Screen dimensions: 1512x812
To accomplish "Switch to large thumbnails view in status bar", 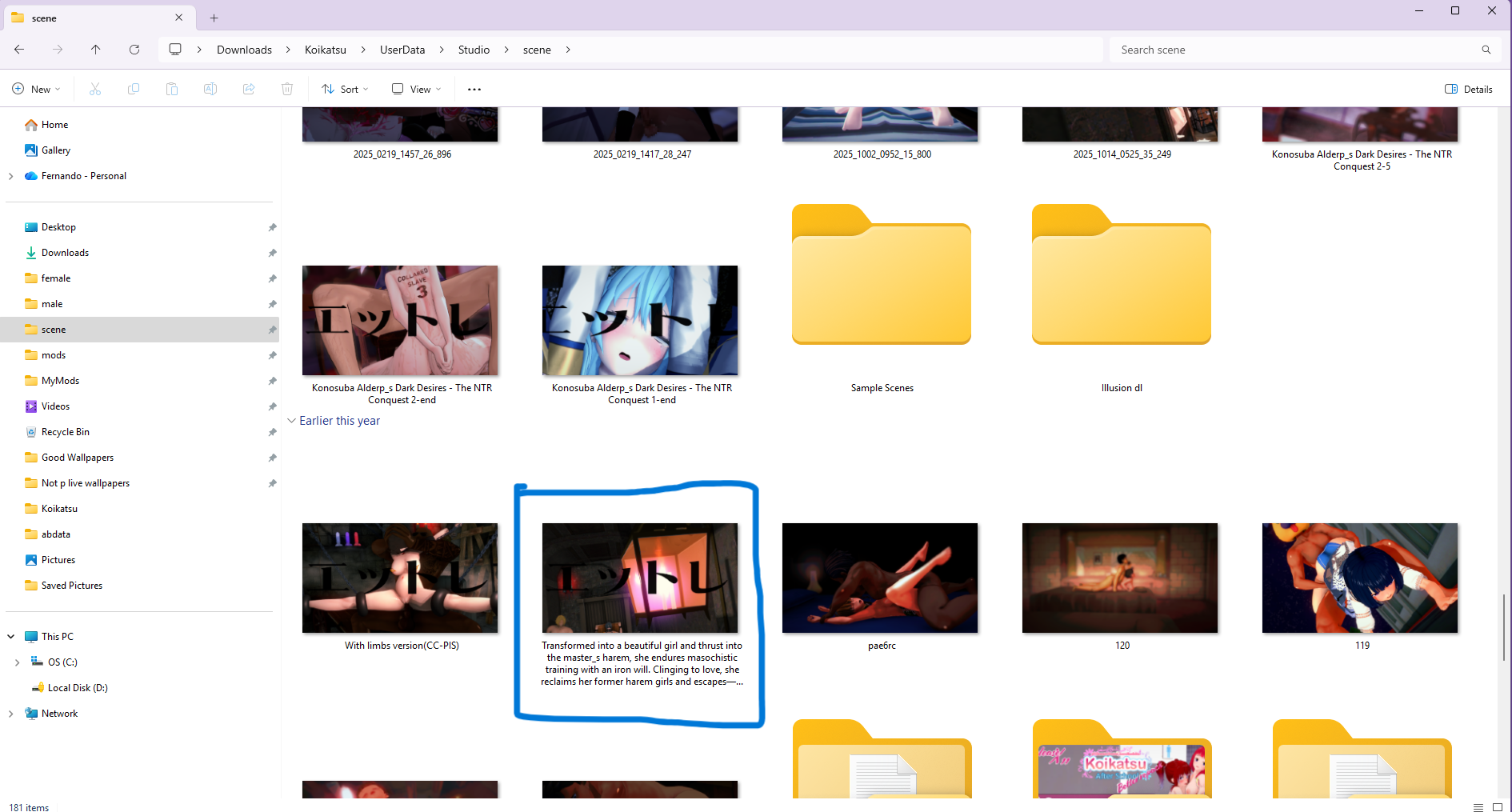I will (x=1498, y=807).
